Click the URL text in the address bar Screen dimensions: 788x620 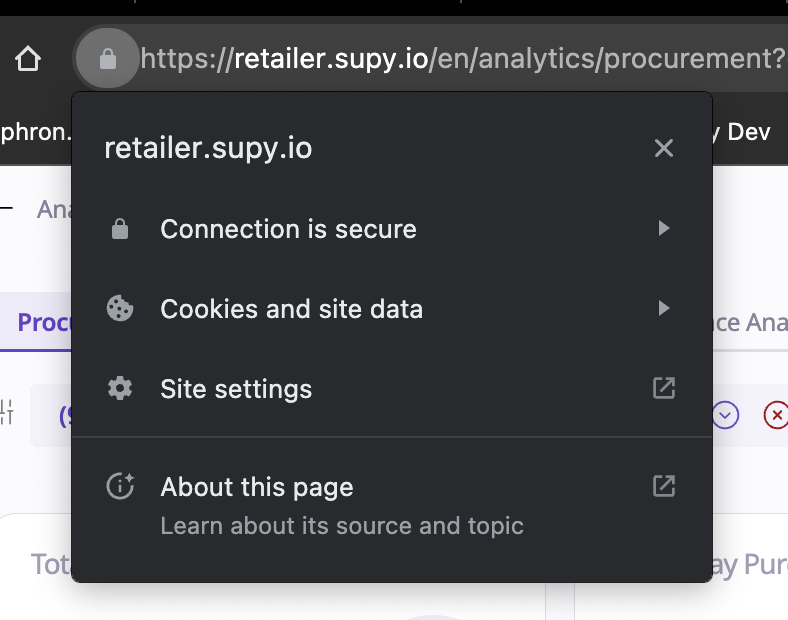pyautogui.click(x=462, y=60)
